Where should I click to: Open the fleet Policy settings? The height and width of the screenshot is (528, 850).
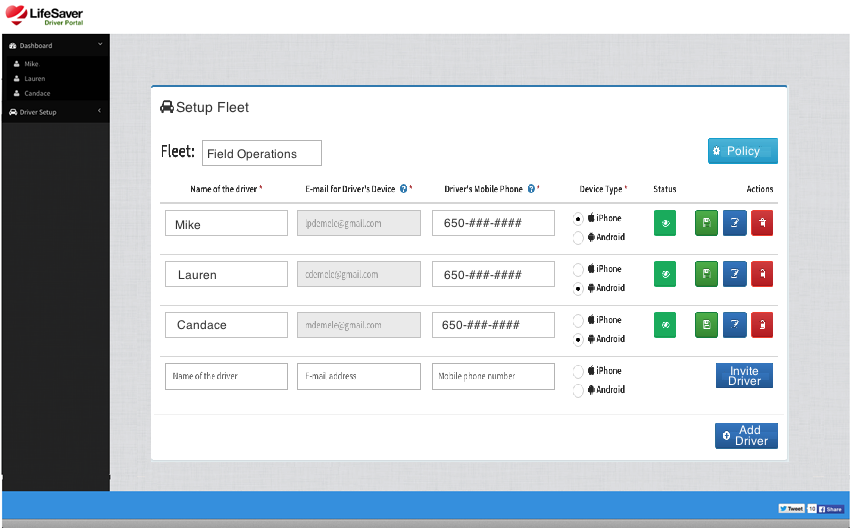coord(742,151)
